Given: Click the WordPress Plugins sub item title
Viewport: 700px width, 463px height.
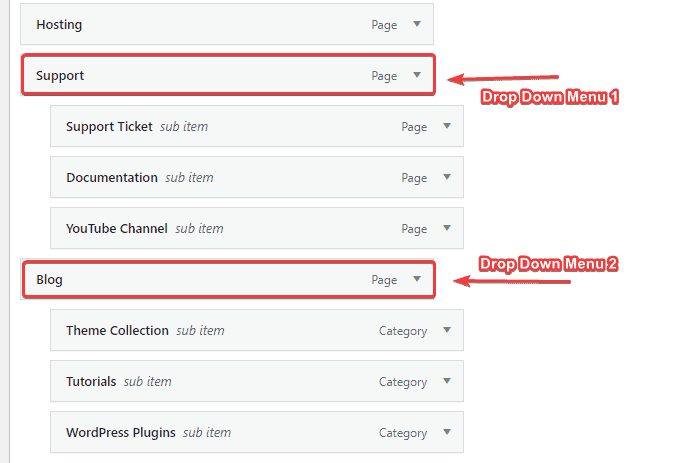Looking at the screenshot, I should pos(120,432).
